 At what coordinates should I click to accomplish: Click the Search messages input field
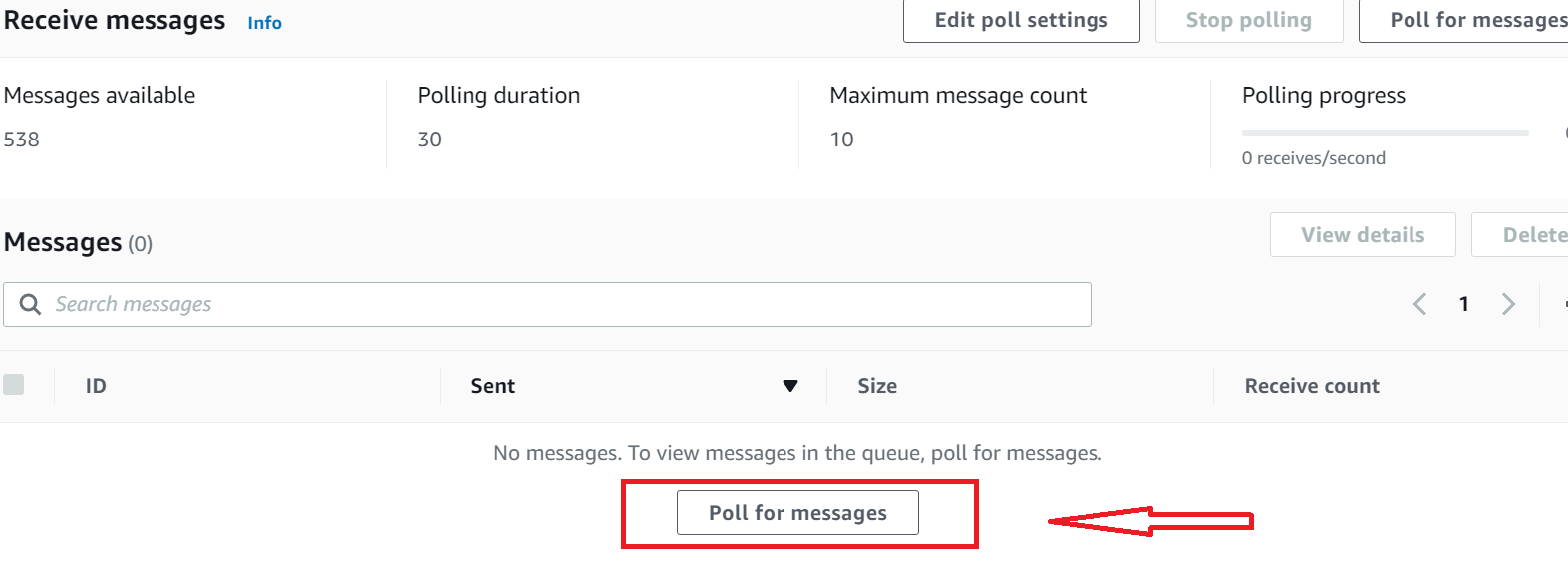click(568, 304)
